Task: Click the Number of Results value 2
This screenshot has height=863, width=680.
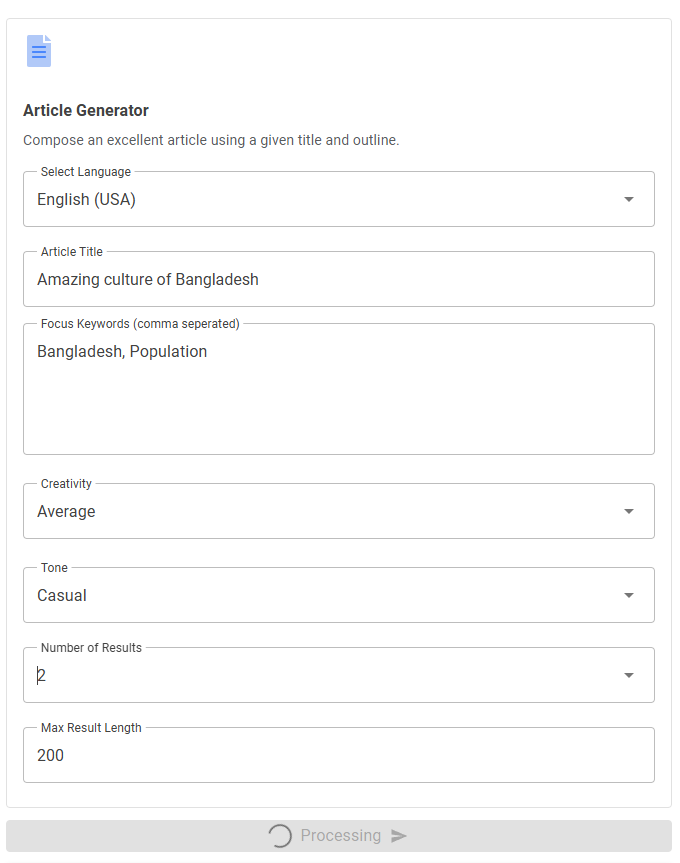Action: (x=42, y=675)
